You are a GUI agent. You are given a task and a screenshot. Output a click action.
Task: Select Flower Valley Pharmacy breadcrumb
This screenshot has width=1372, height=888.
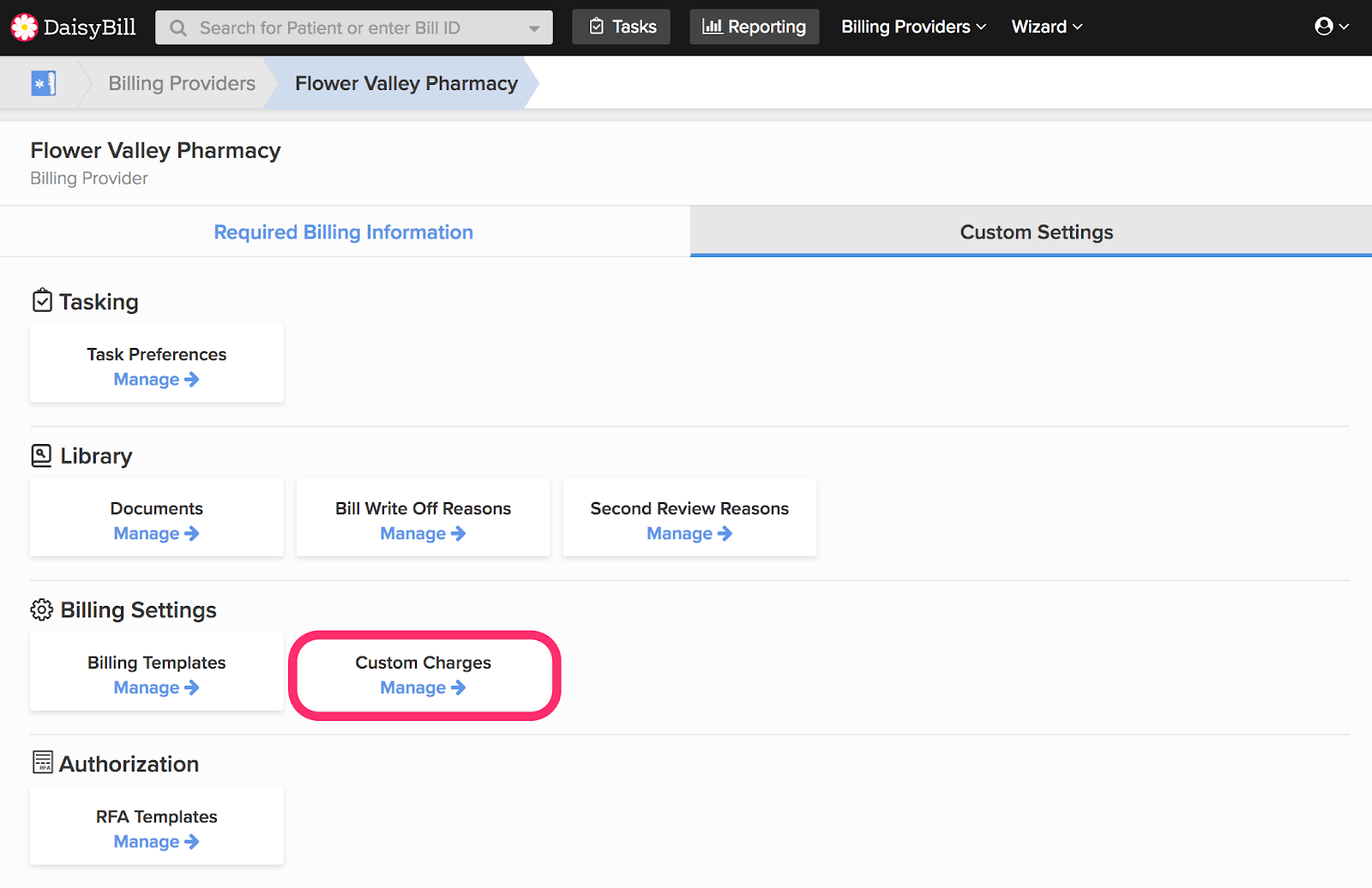coord(406,83)
